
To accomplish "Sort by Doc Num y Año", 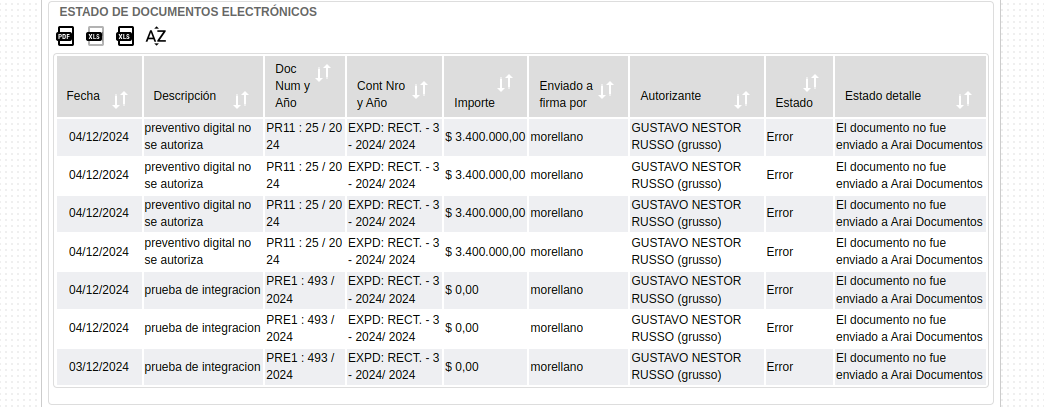I will click(x=323, y=73).
